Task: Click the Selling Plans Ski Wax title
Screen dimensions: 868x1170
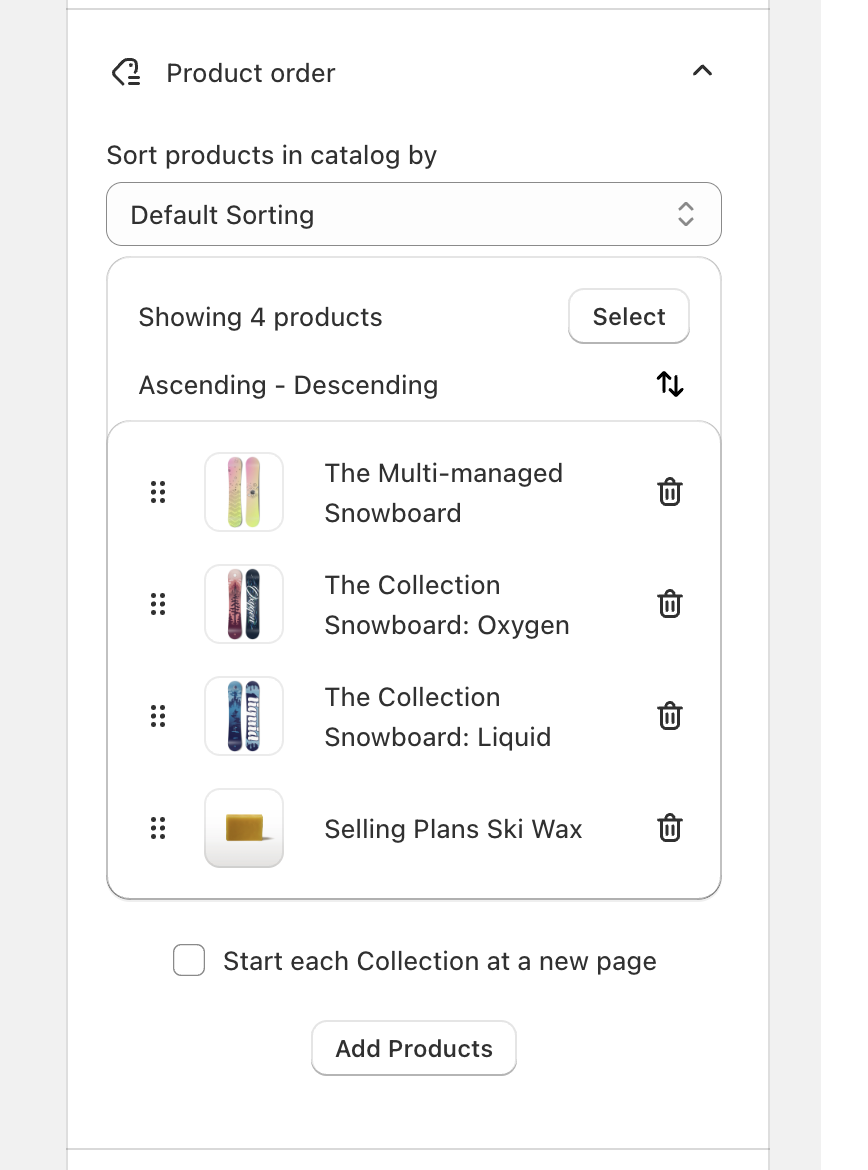Action: (453, 829)
